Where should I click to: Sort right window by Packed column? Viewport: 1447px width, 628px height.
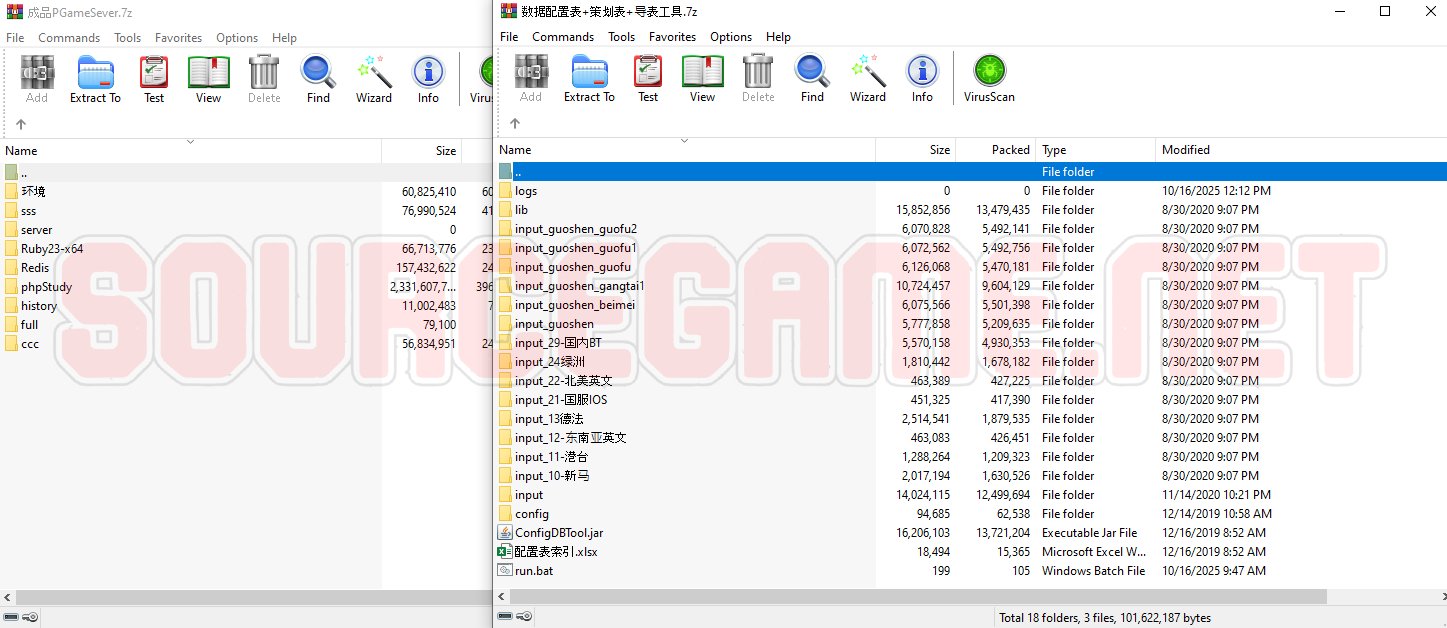(x=1010, y=150)
